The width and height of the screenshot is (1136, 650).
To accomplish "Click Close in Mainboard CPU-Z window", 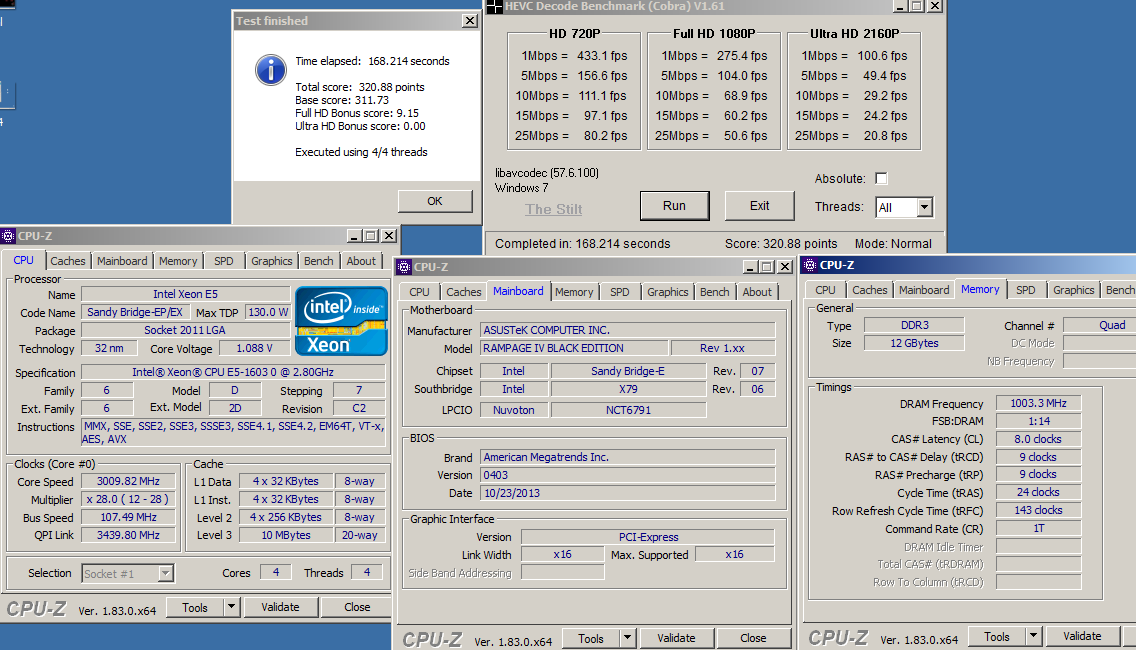I will point(753,638).
